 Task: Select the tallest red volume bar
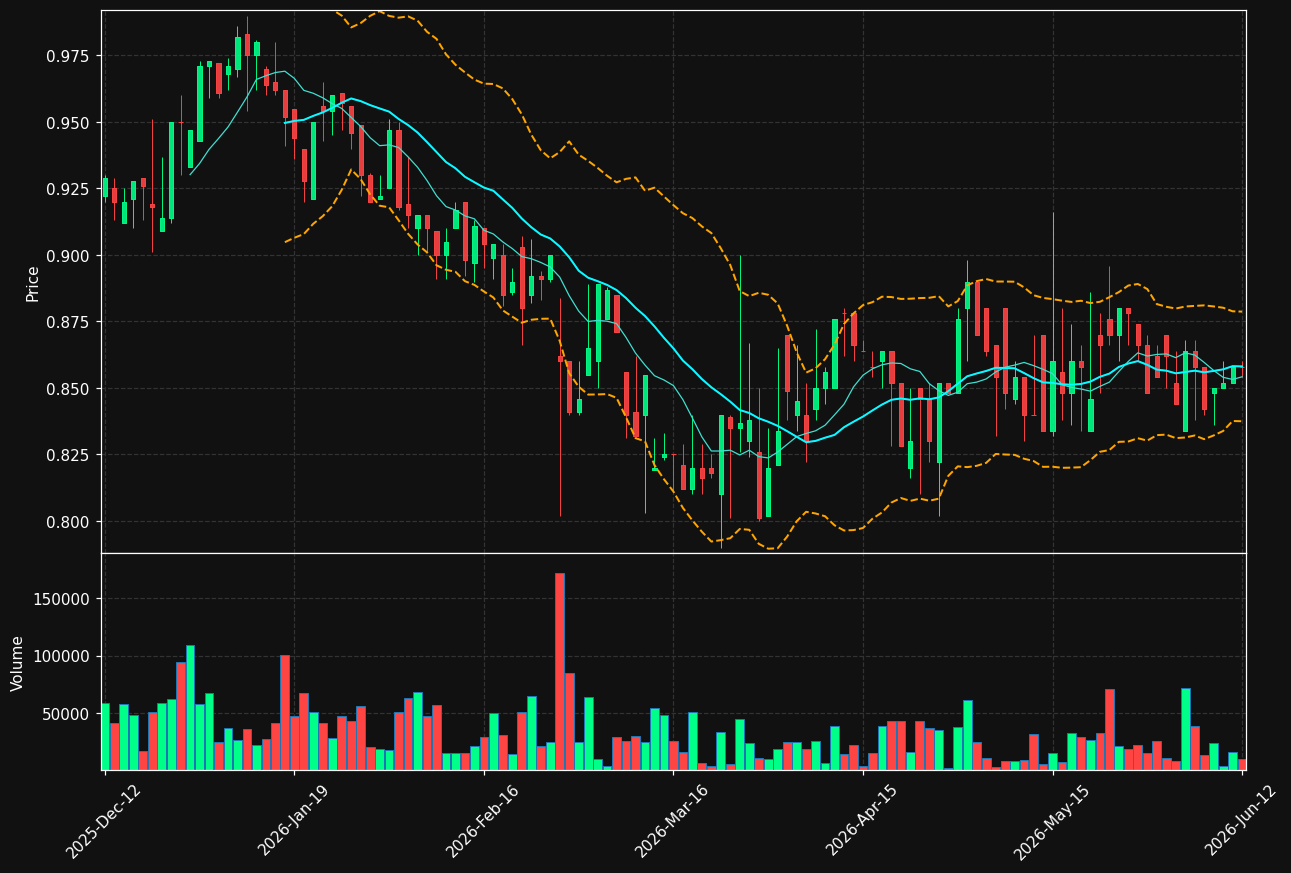click(560, 671)
